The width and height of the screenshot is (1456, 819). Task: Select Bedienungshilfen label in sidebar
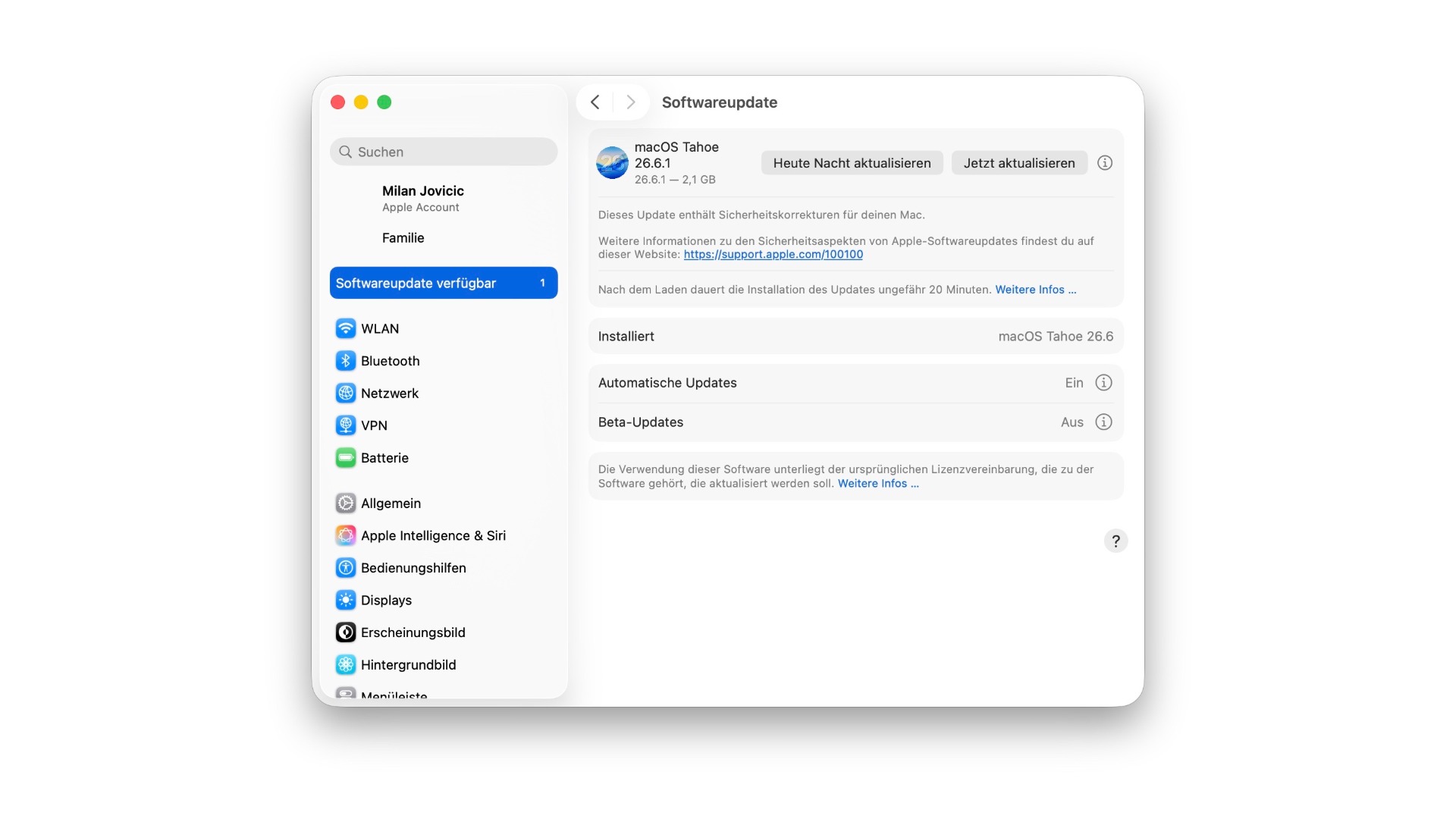[413, 568]
